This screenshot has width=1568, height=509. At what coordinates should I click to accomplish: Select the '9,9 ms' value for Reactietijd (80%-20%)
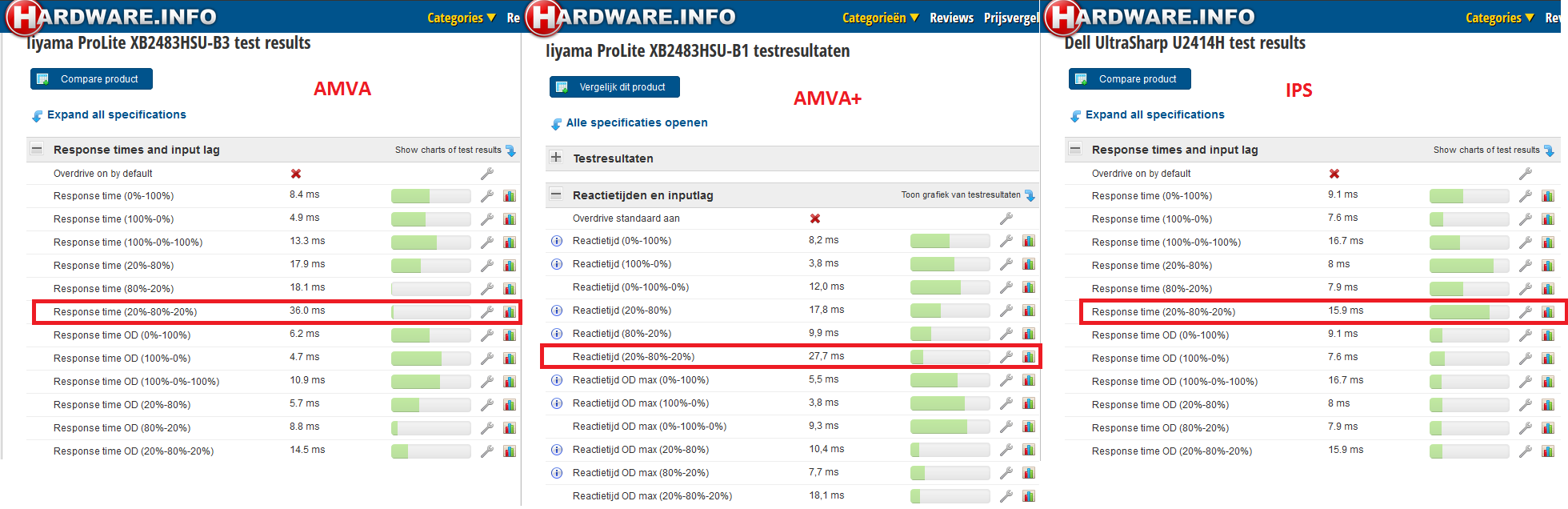click(823, 333)
